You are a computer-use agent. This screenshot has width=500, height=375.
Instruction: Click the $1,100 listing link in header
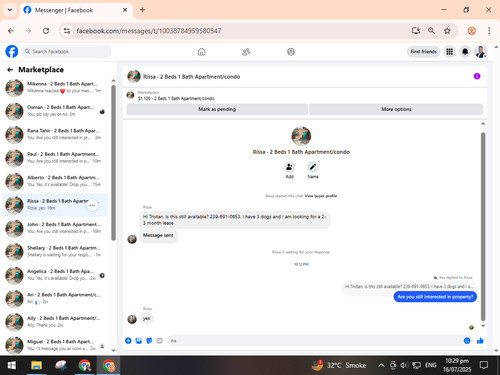tap(176, 98)
